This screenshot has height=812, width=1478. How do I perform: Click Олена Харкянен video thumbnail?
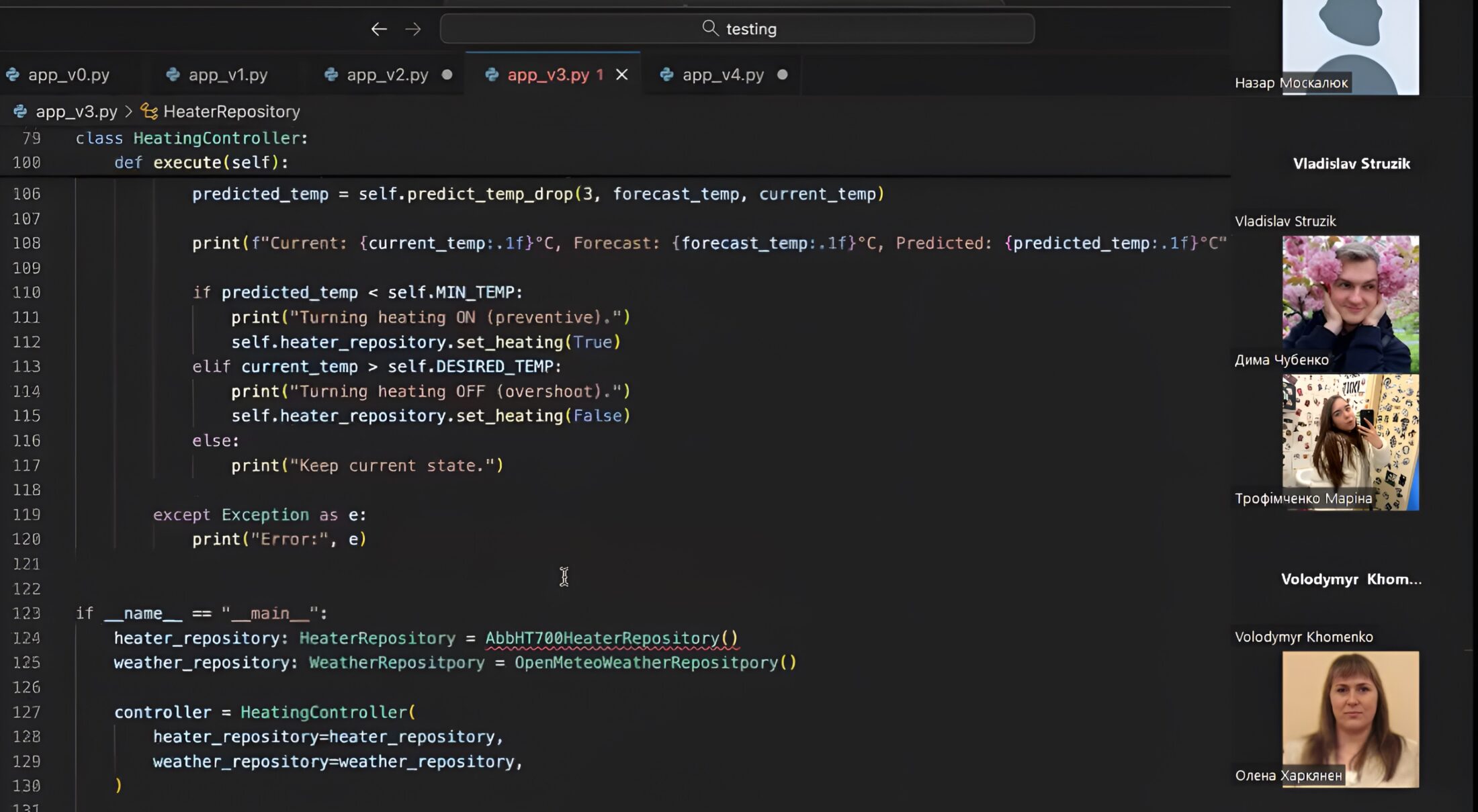click(1350, 719)
